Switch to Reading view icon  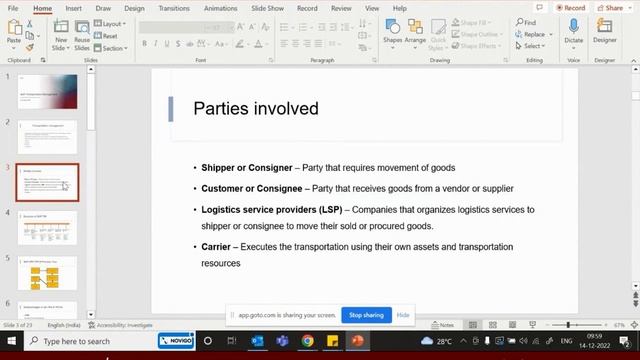point(512,325)
